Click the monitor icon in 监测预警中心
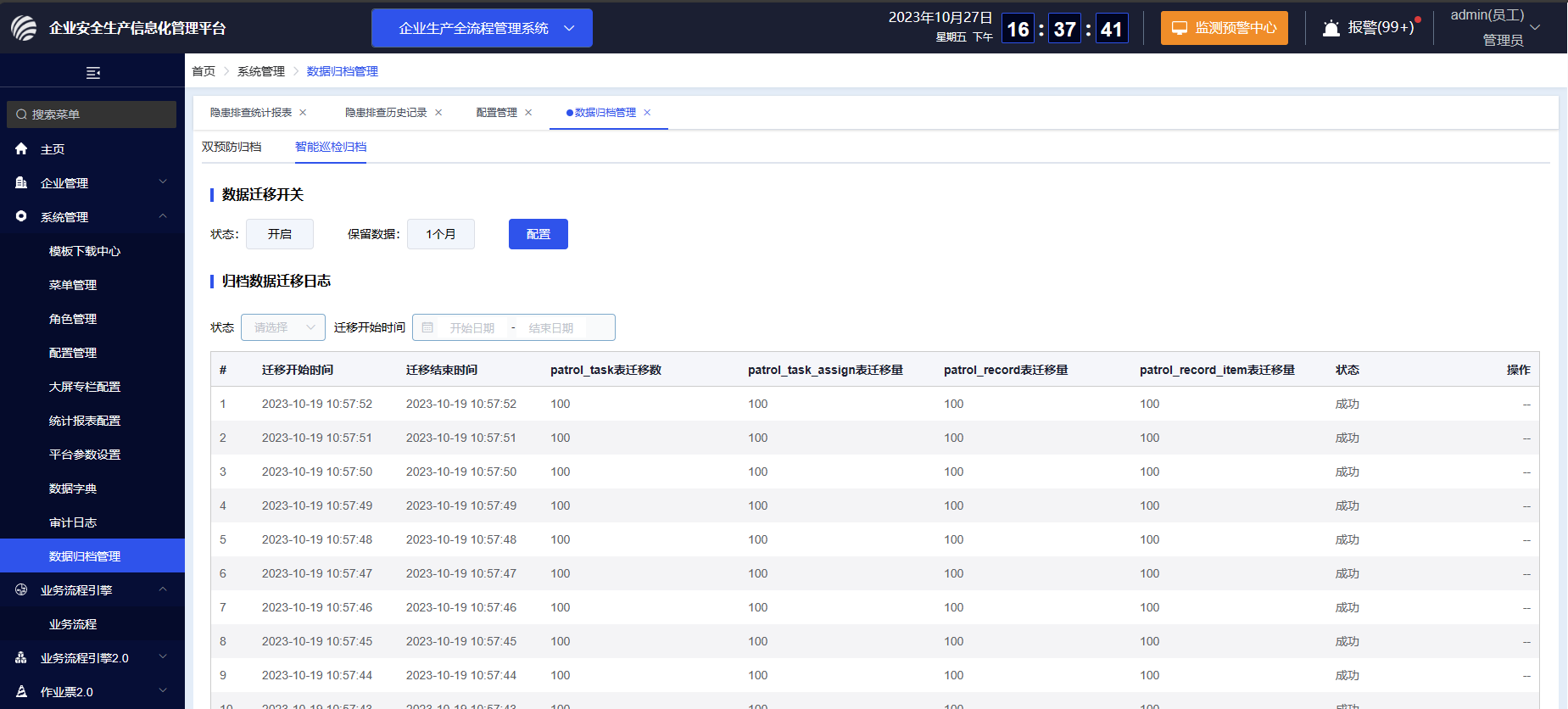The height and width of the screenshot is (709, 1568). pyautogui.click(x=1180, y=28)
